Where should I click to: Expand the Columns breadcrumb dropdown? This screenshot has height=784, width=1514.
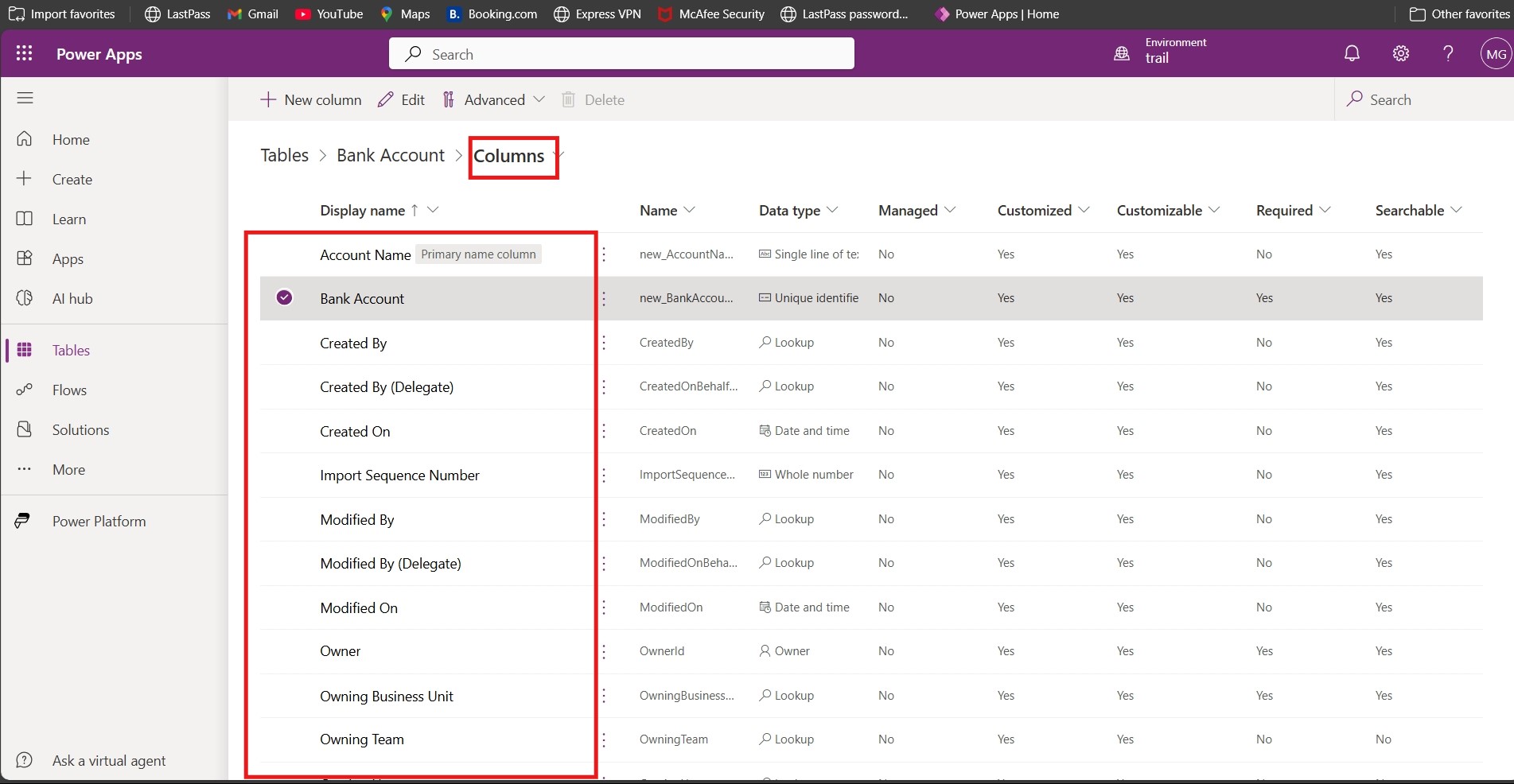[x=560, y=155]
